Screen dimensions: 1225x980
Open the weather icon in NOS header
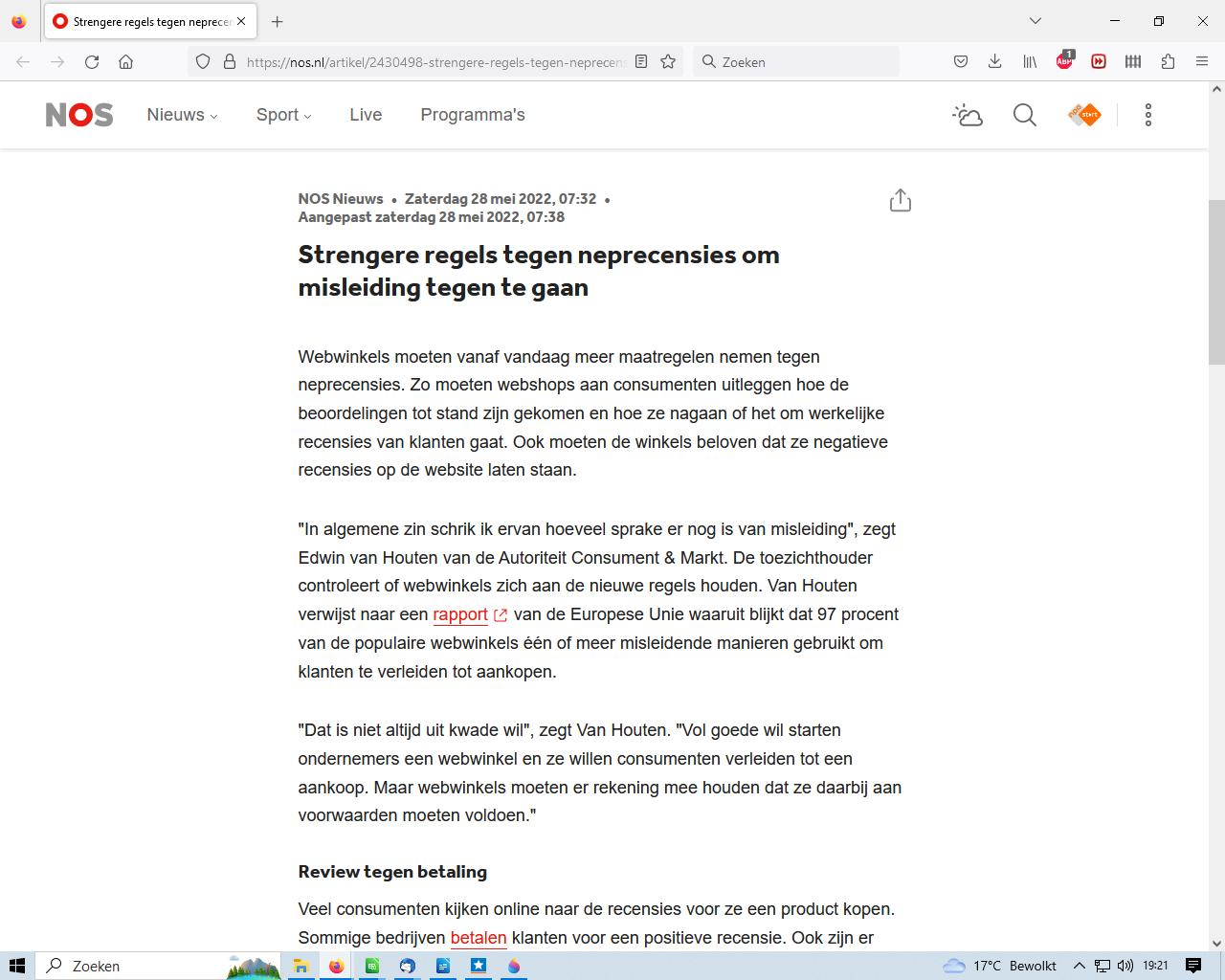click(x=968, y=115)
